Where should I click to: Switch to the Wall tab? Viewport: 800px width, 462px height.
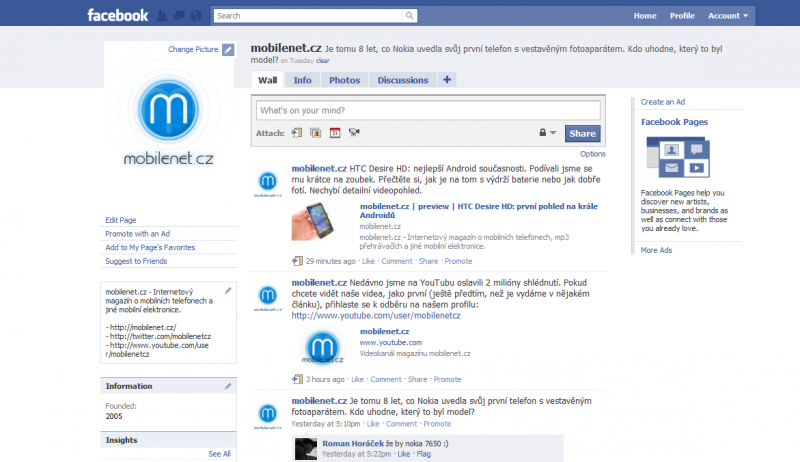[x=267, y=80]
